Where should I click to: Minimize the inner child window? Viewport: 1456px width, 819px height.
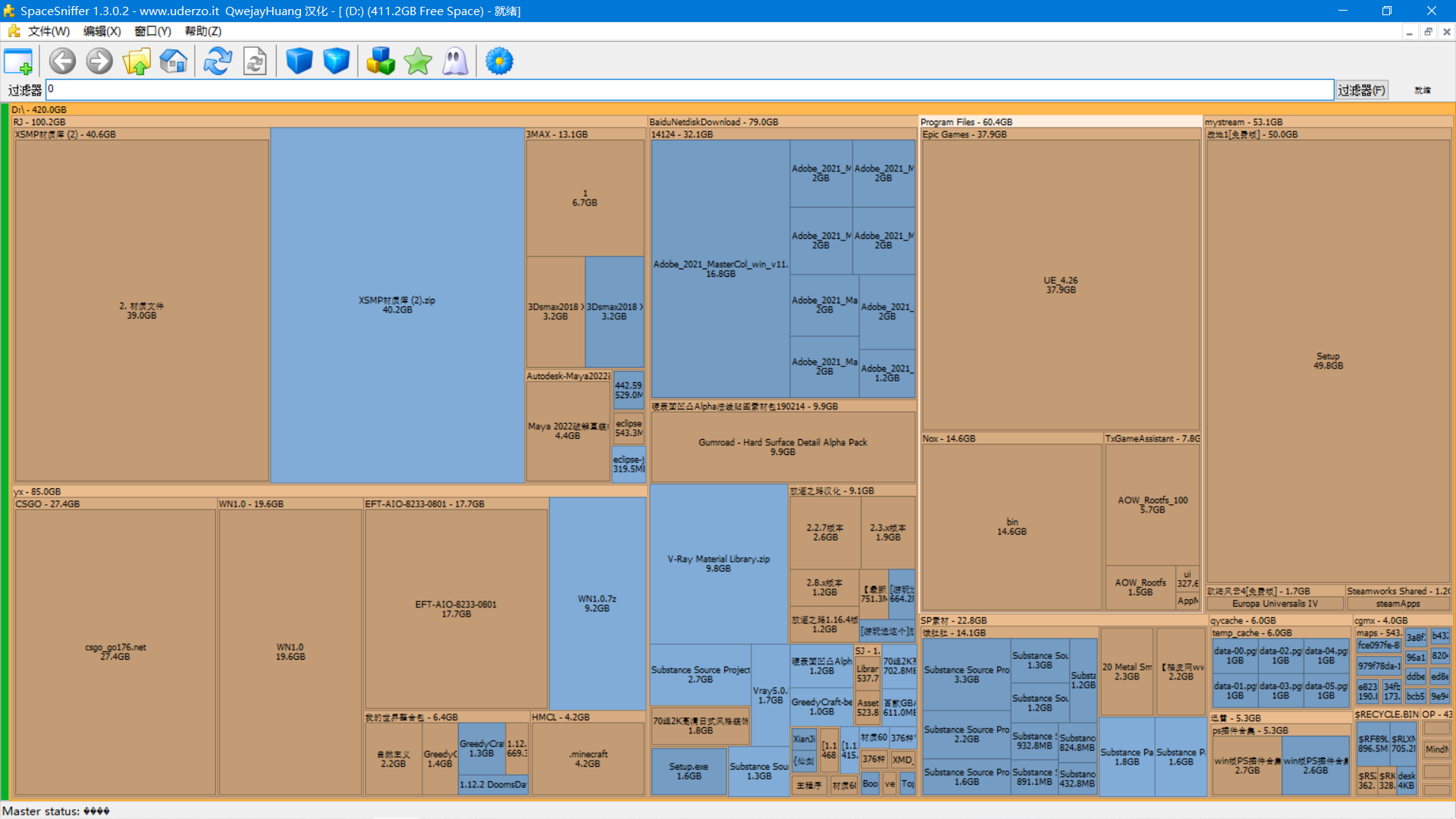tap(1409, 32)
